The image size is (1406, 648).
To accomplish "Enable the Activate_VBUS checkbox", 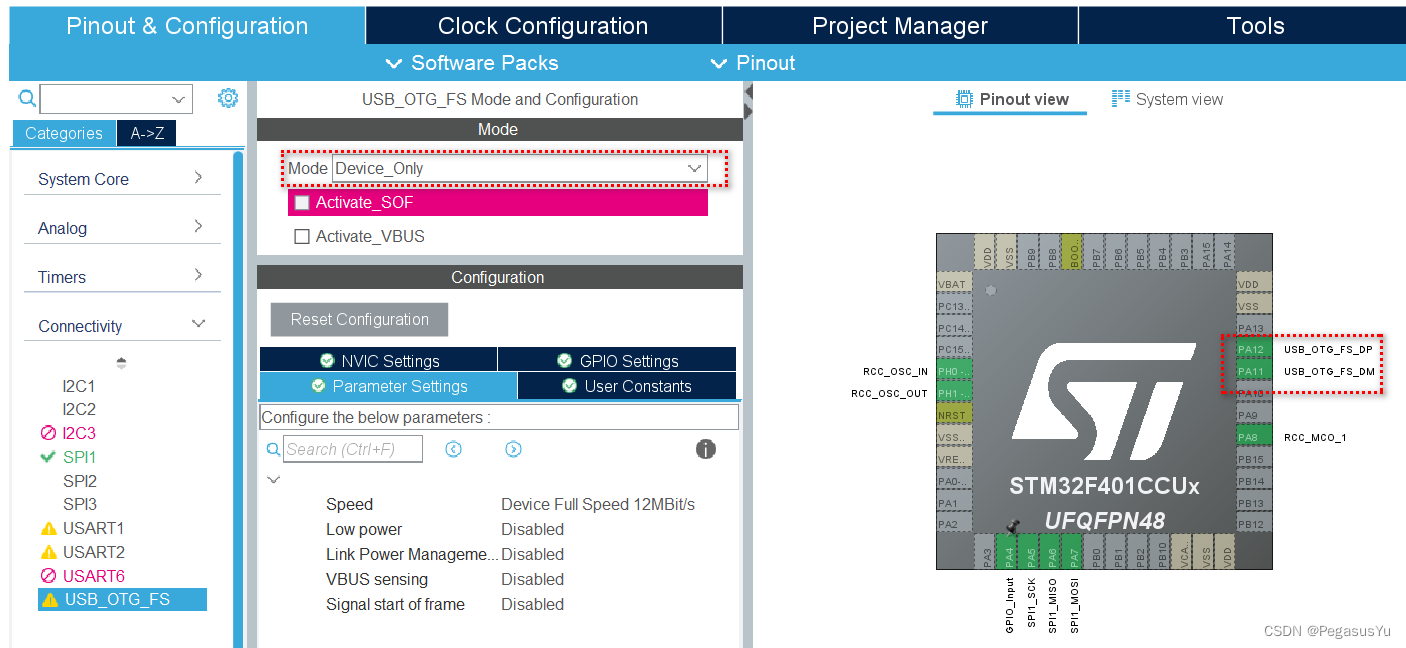I will [x=302, y=237].
